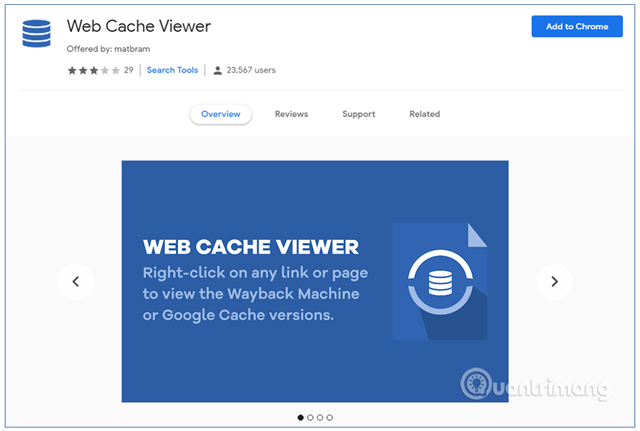Click the Web Cache Viewer database logo icon
This screenshot has width=640, height=431.
point(36,33)
